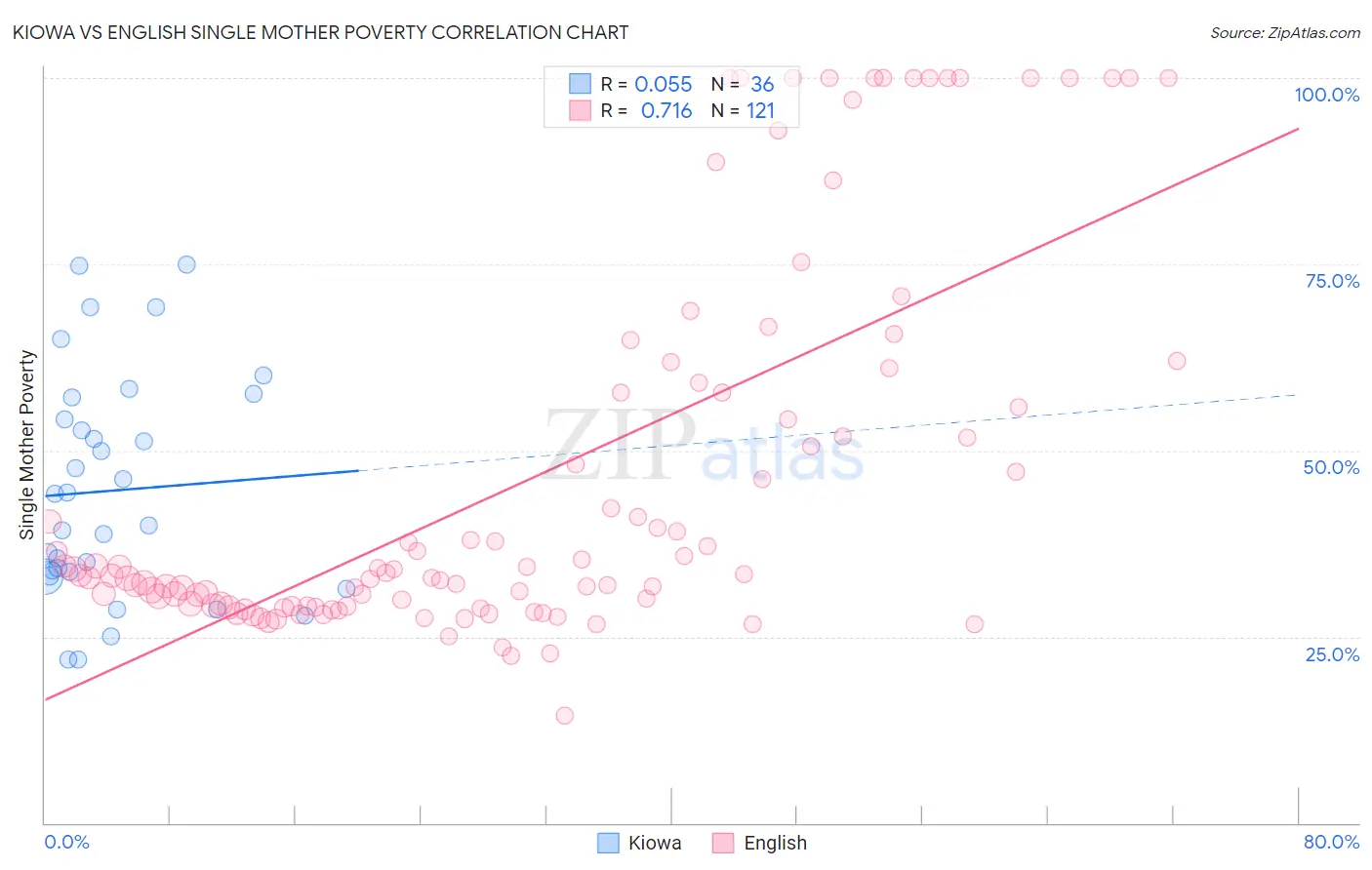Click the pink swatch beside R = 0.716

(x=581, y=110)
